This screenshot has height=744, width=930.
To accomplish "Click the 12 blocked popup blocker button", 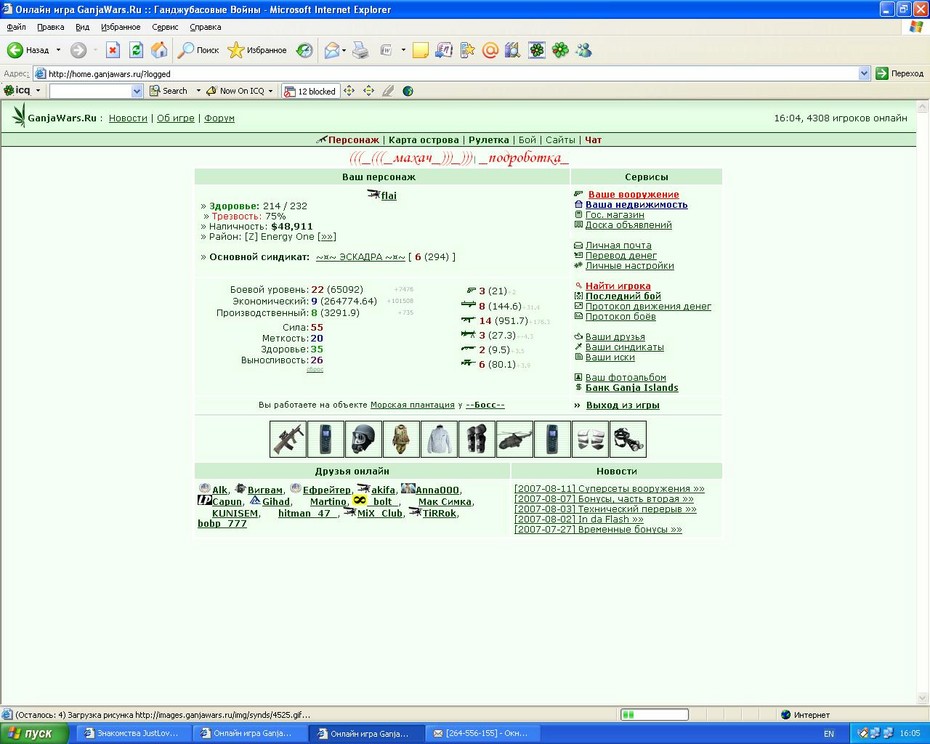I will click(311, 91).
